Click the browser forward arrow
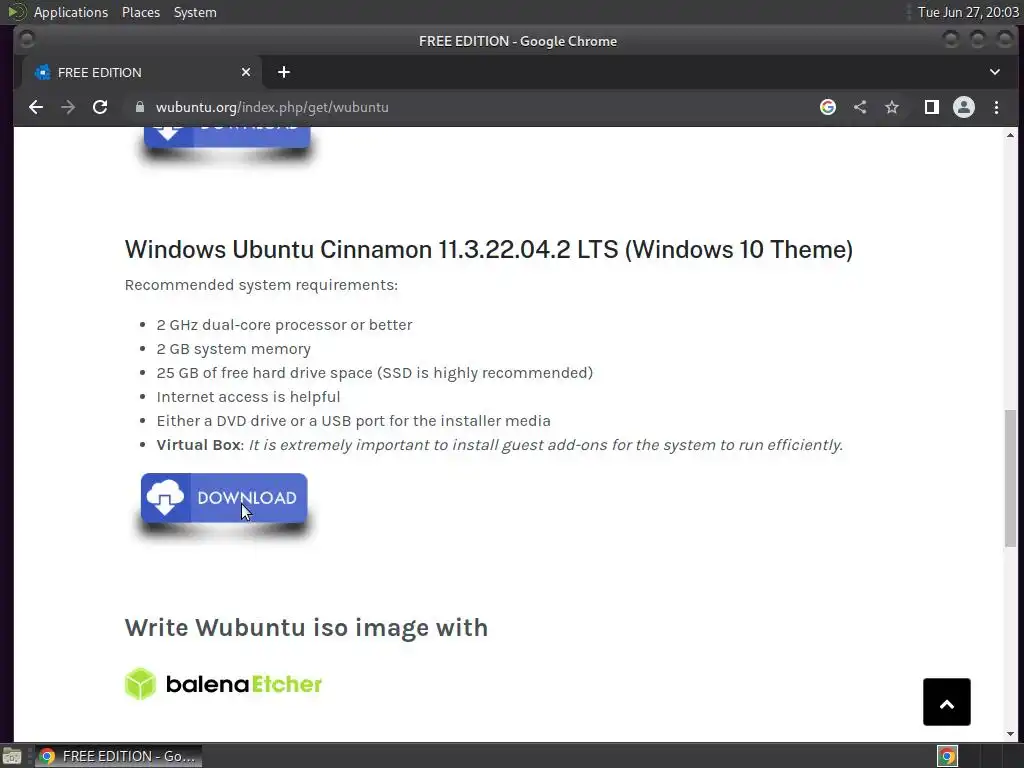 (x=68, y=107)
